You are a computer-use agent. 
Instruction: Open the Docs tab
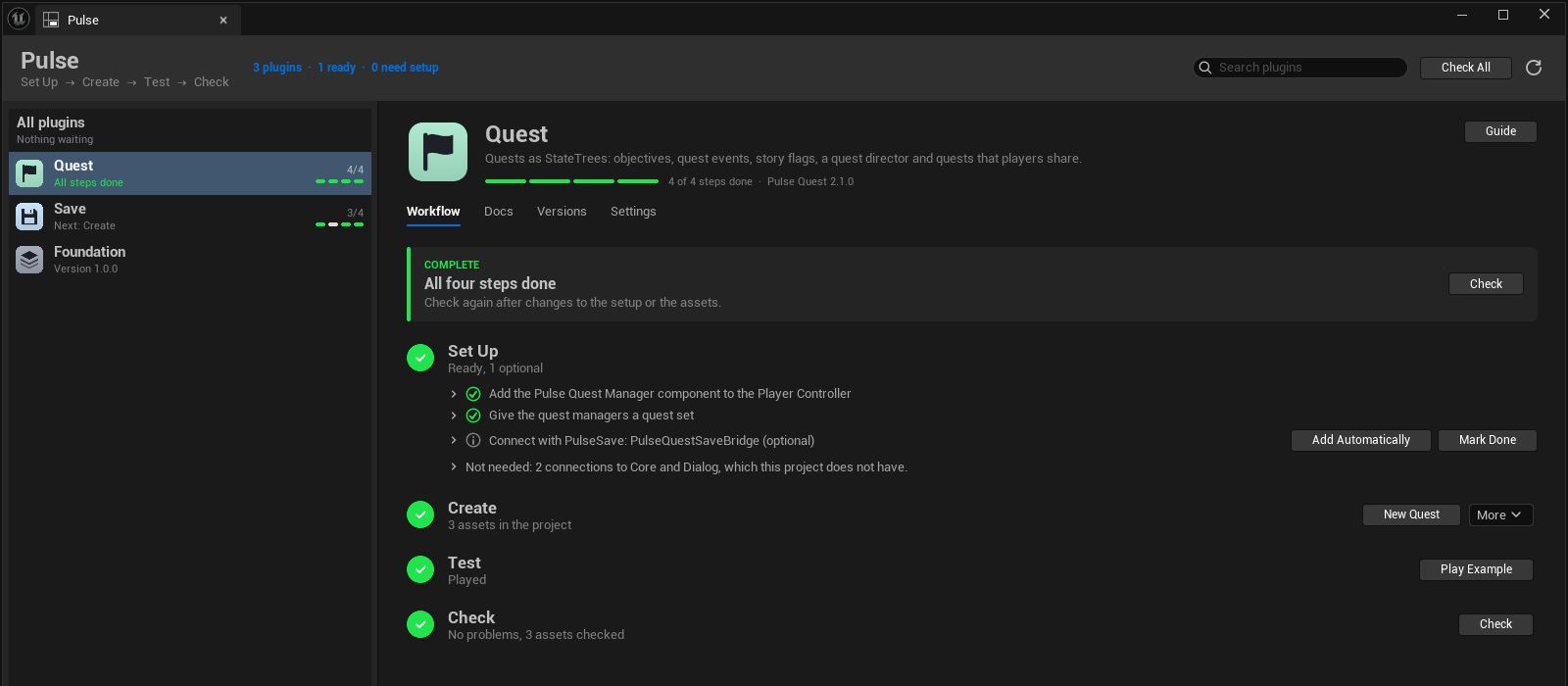click(499, 212)
